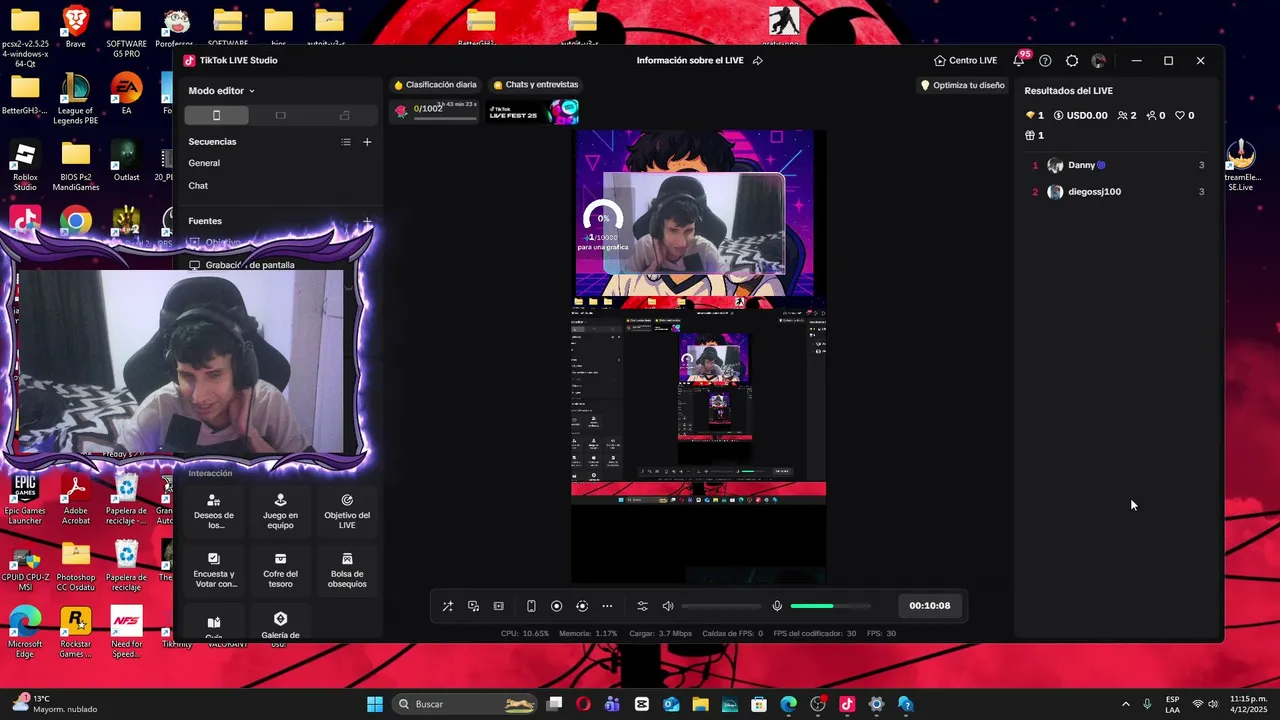Adjust the speaker volume slider
Viewport: 1280px width, 720px height.
(x=721, y=606)
